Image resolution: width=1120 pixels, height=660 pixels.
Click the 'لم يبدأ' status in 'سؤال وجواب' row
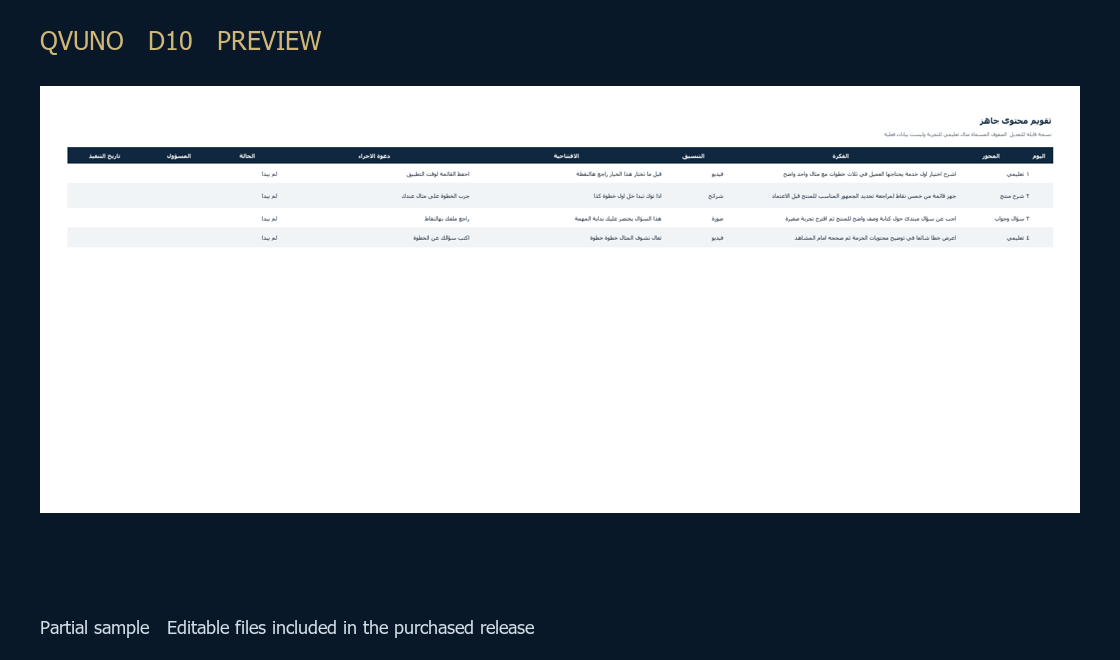pyautogui.click(x=269, y=219)
